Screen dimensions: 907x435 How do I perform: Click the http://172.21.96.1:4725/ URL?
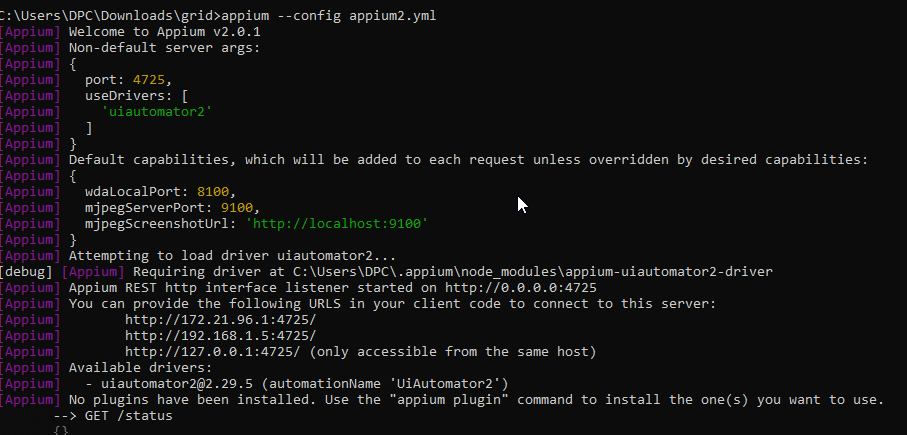(220, 319)
